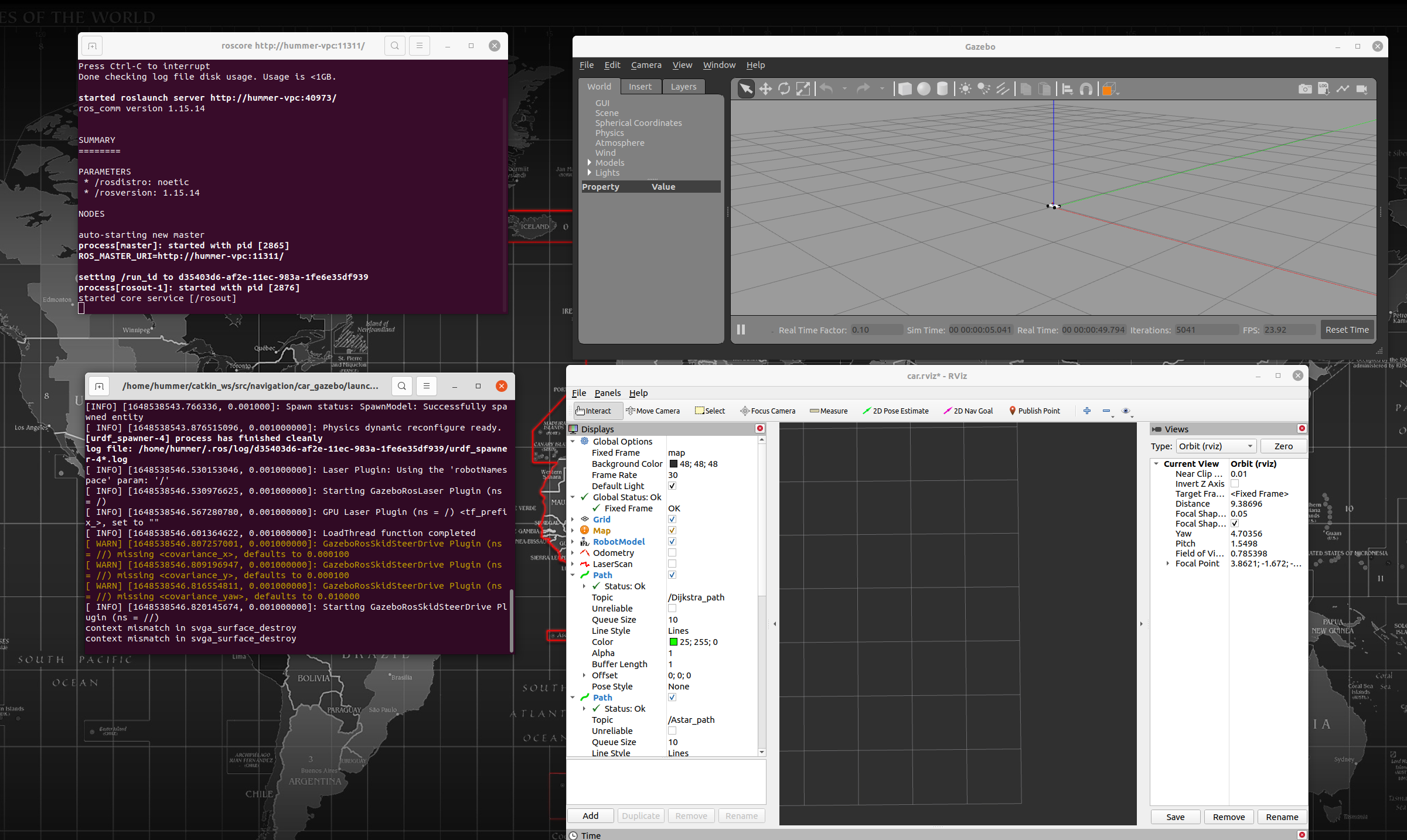Click the Gazebo rotate mode icon

pos(784,89)
